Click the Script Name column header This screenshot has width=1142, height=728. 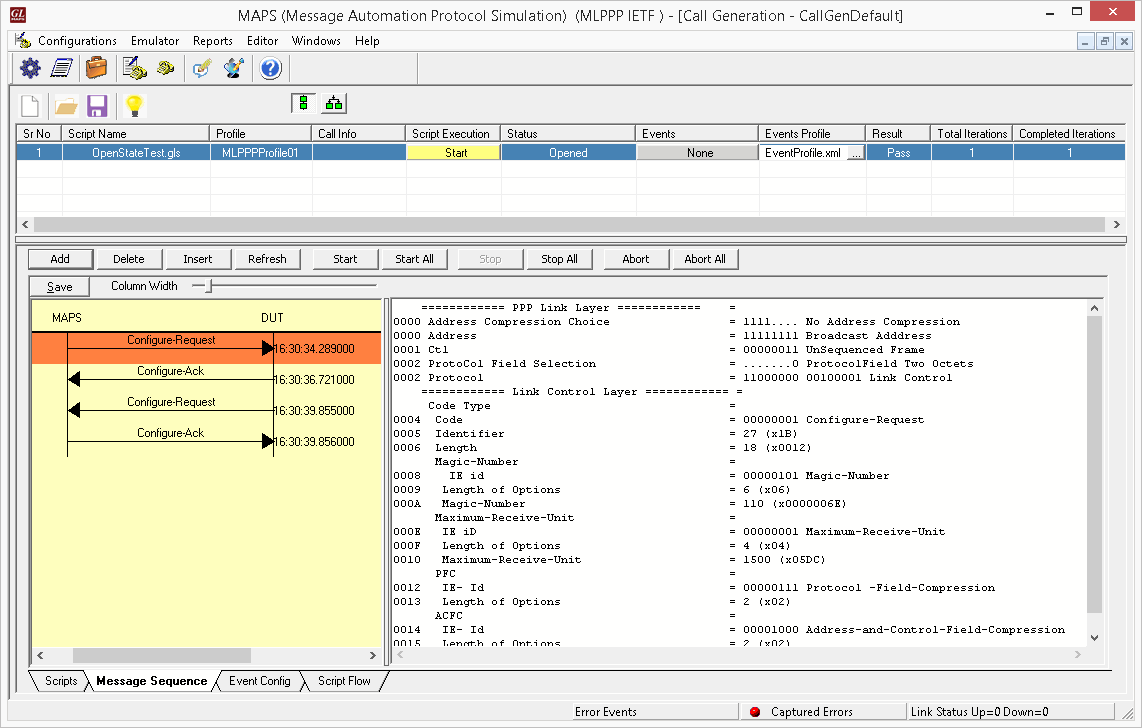pyautogui.click(x=136, y=134)
